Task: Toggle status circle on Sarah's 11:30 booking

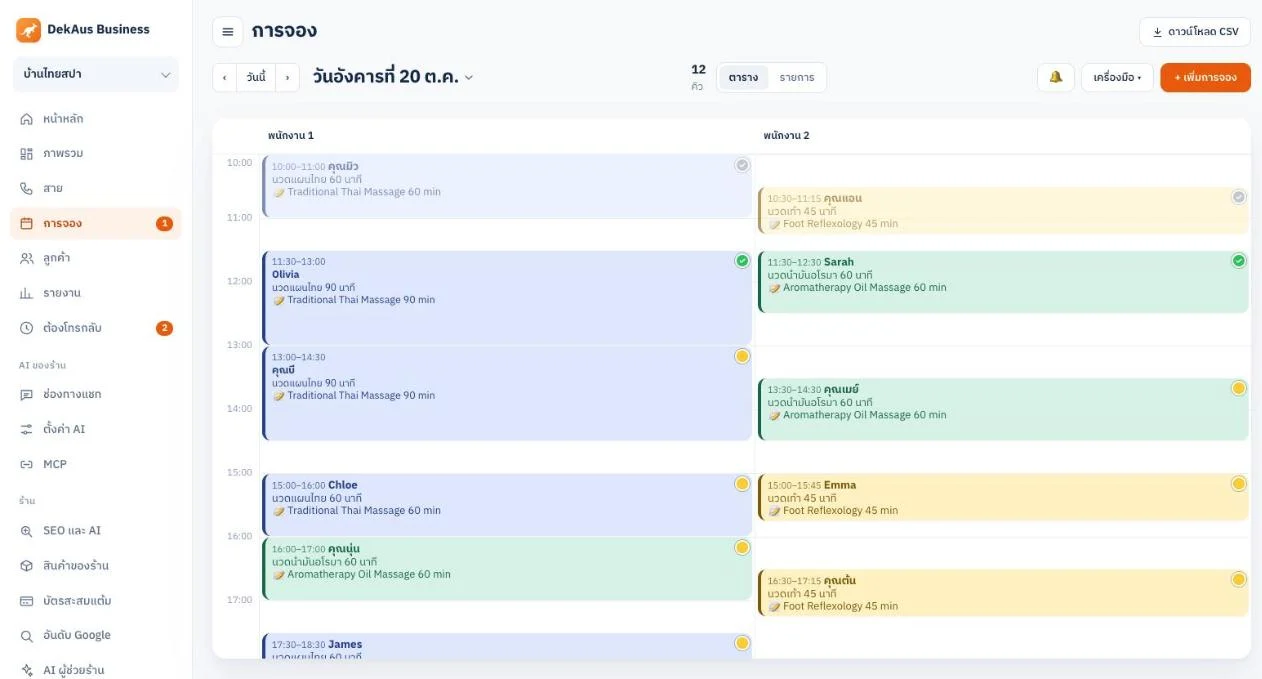Action: coord(1239,261)
